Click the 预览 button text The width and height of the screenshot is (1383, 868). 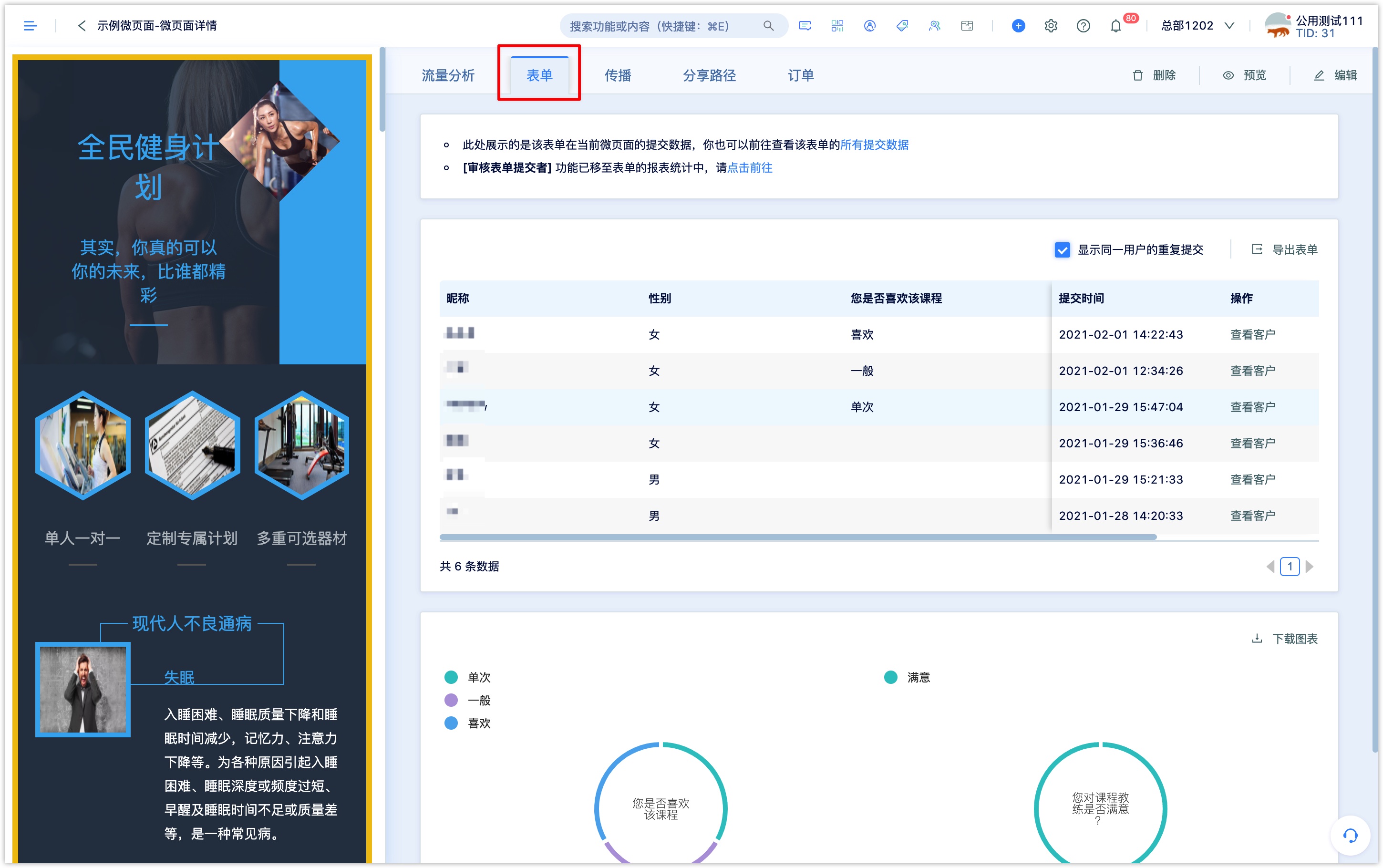pos(1254,75)
